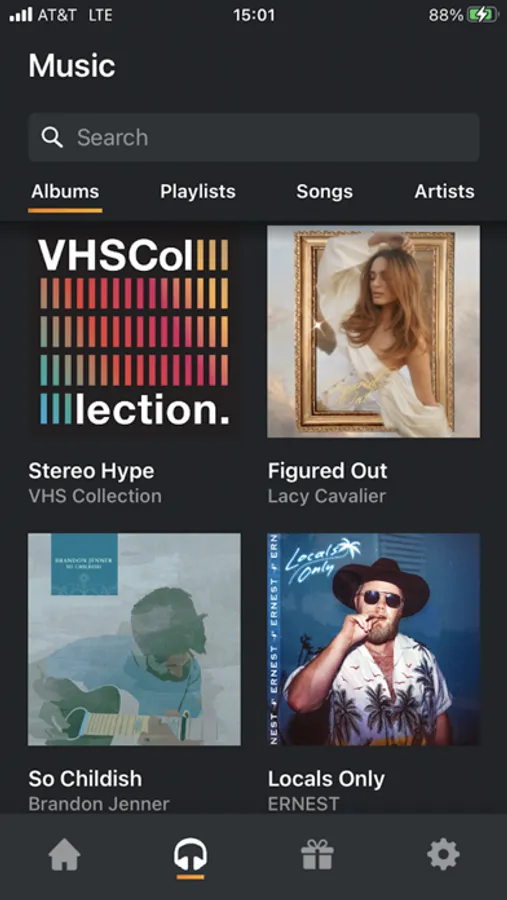Open the gear Settings icon
Screen dimensions: 507x900
(x=443, y=855)
